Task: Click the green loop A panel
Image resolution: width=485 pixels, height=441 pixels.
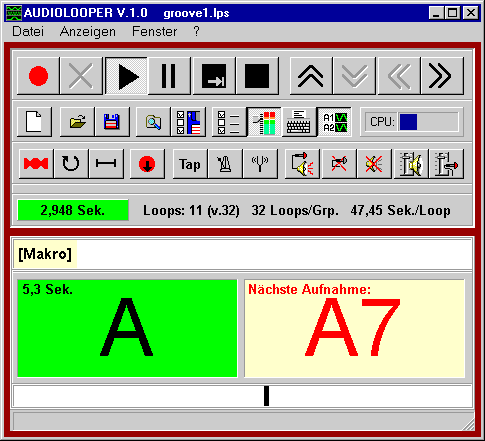Action: [127, 328]
